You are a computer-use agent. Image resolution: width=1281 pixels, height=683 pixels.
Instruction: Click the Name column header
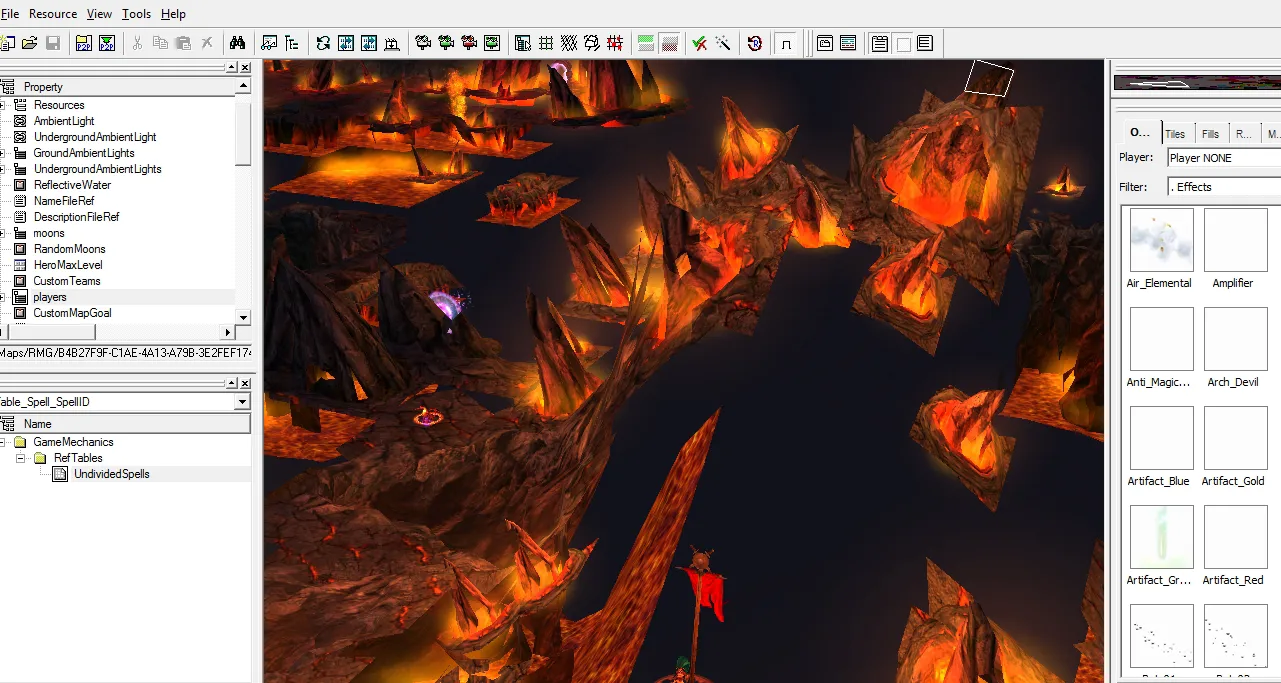(x=125, y=424)
